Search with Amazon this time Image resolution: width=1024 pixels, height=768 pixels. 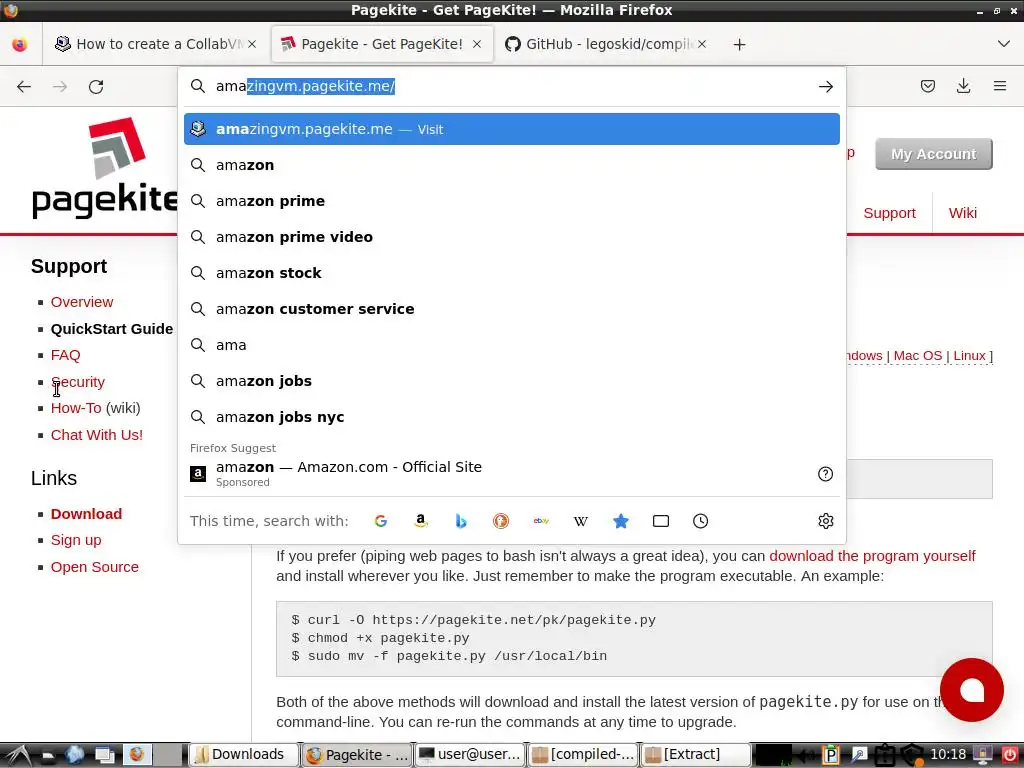421,520
